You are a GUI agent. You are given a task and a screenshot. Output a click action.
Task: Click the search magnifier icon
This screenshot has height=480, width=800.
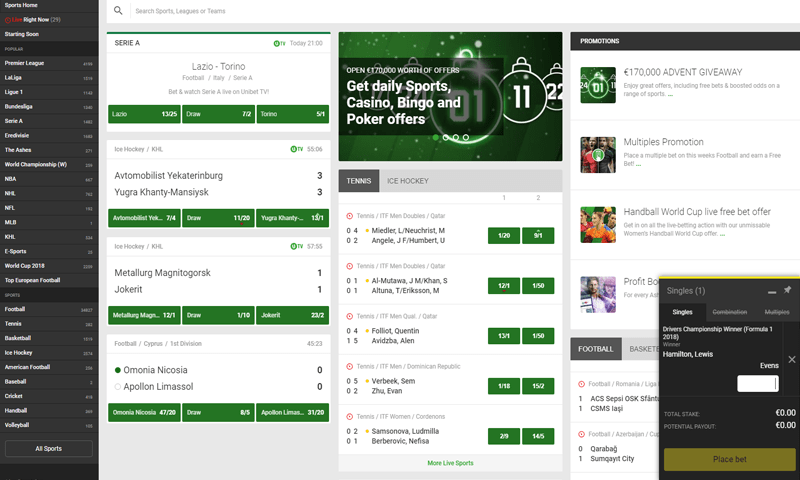[x=118, y=11]
